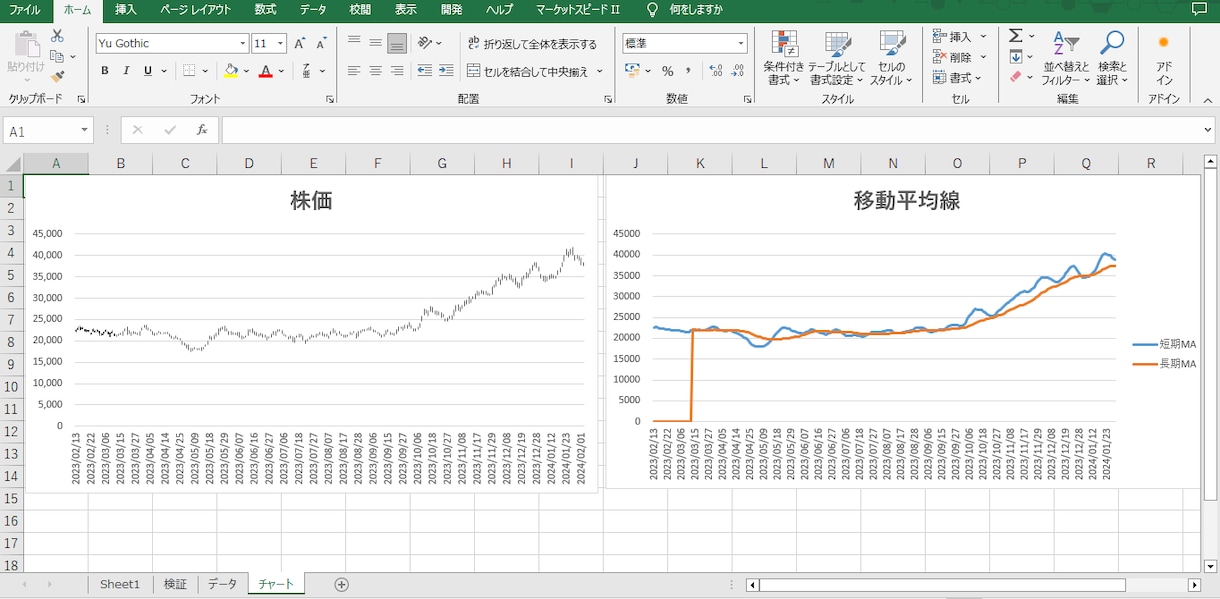Add a new sheet with plus
This screenshot has width=1220, height=599.
tap(341, 584)
